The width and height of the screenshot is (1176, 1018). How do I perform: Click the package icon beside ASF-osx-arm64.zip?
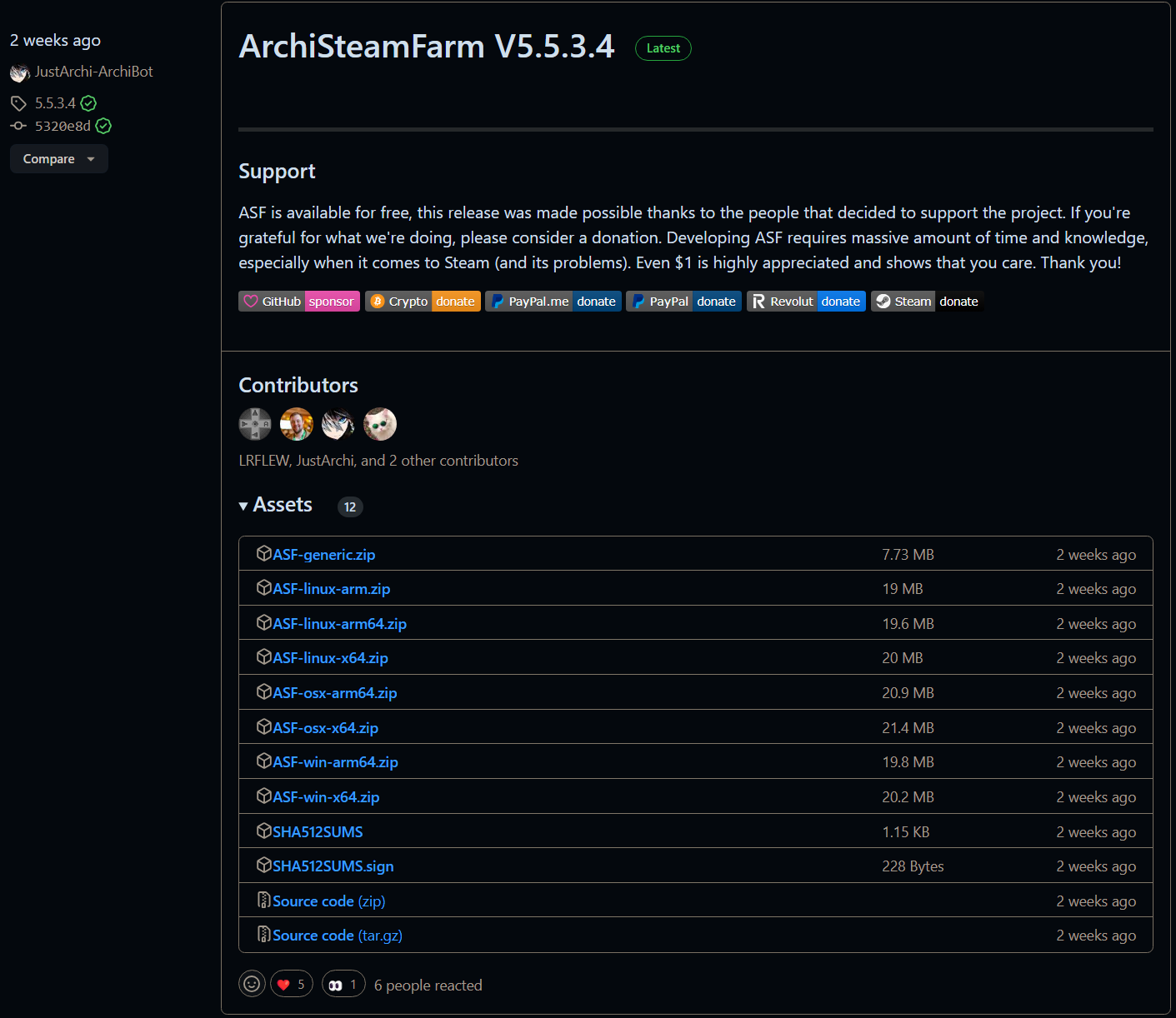tap(264, 692)
